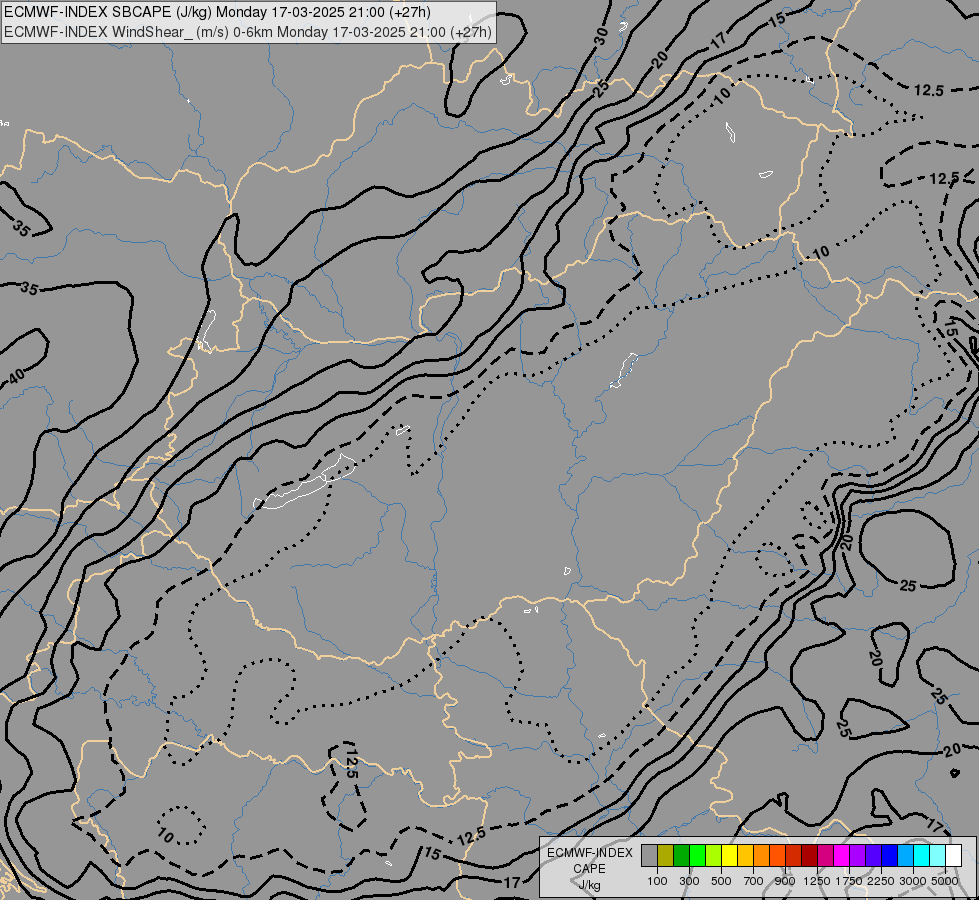Select the olive swatch in the CAPE legend
Image resolution: width=979 pixels, height=900 pixels.
click(x=666, y=855)
